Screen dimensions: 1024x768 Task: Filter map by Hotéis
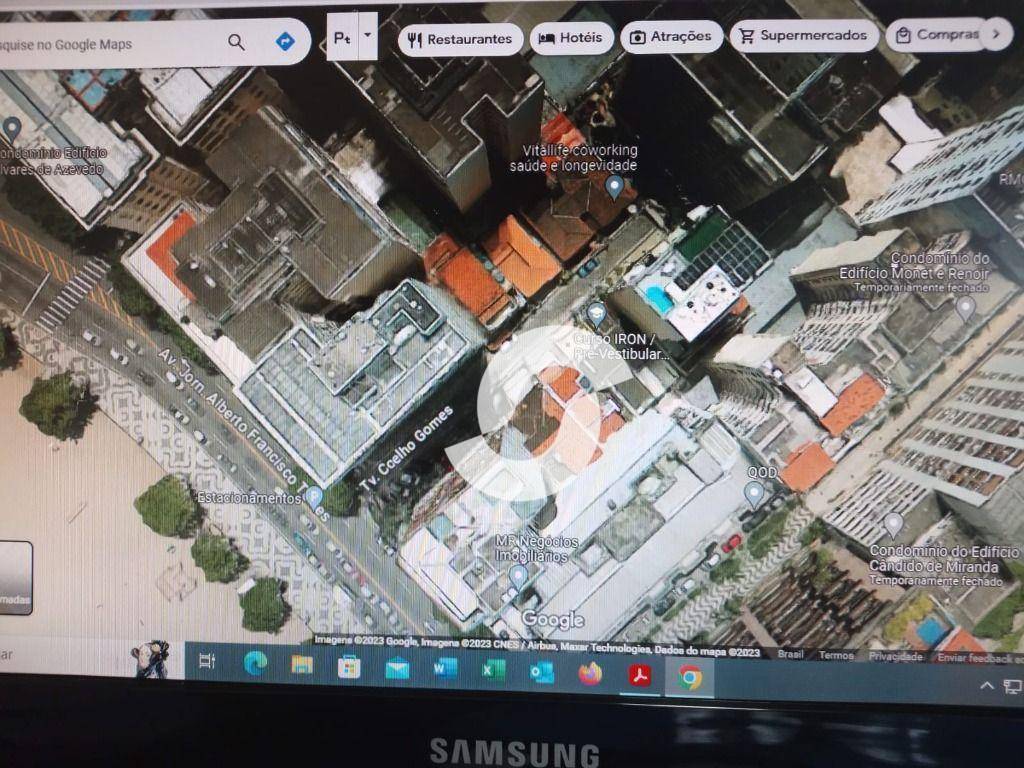click(571, 38)
